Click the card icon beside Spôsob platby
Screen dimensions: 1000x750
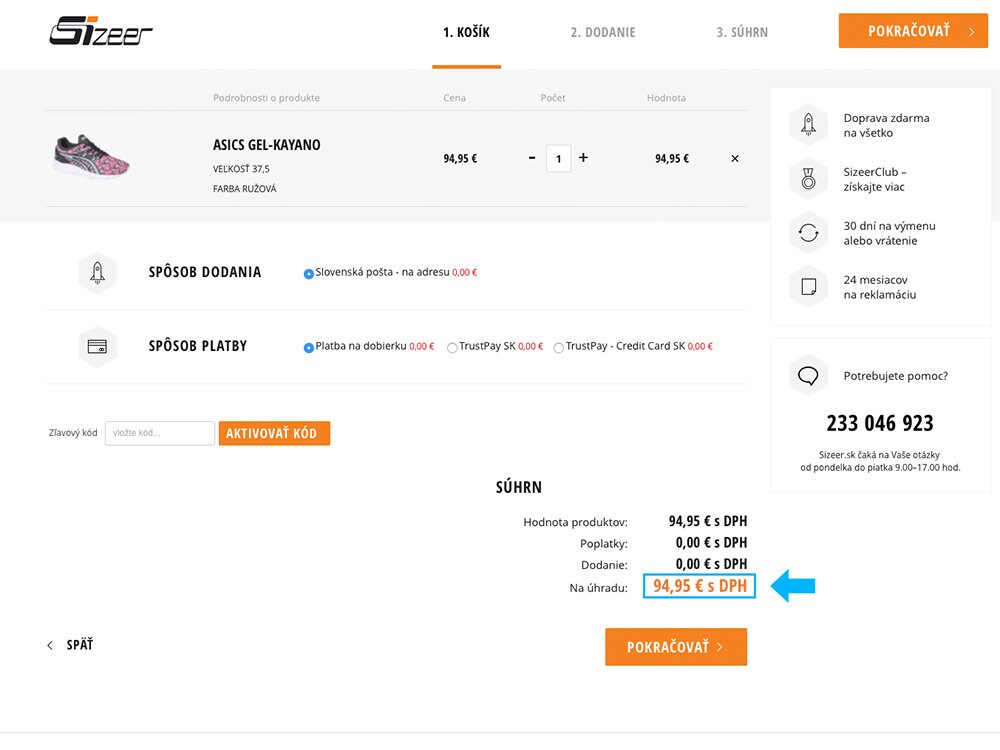point(97,346)
